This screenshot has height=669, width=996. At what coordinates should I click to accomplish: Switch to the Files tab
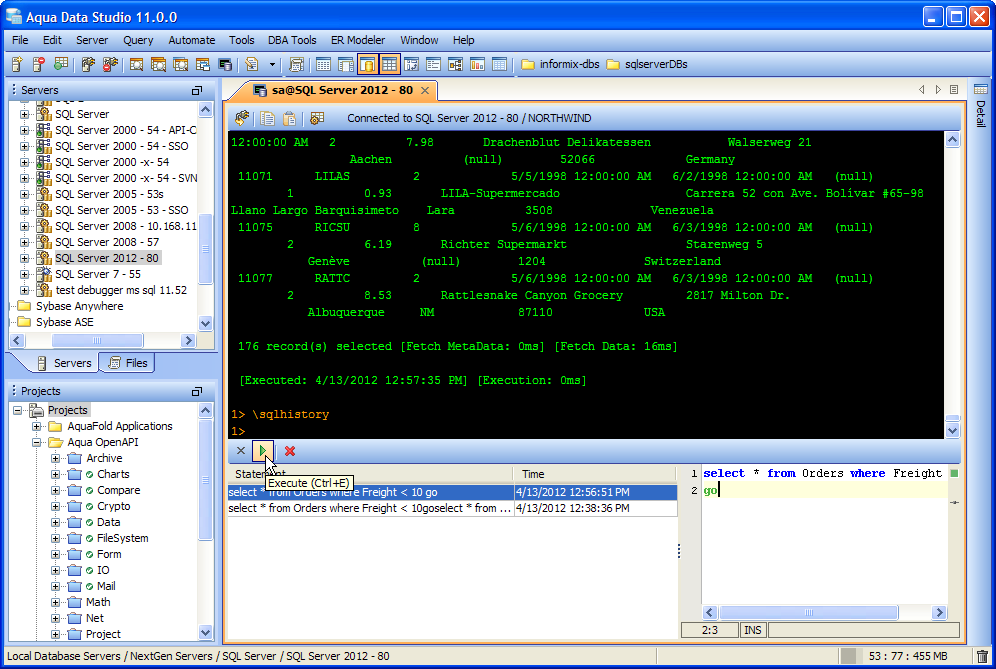pos(128,363)
